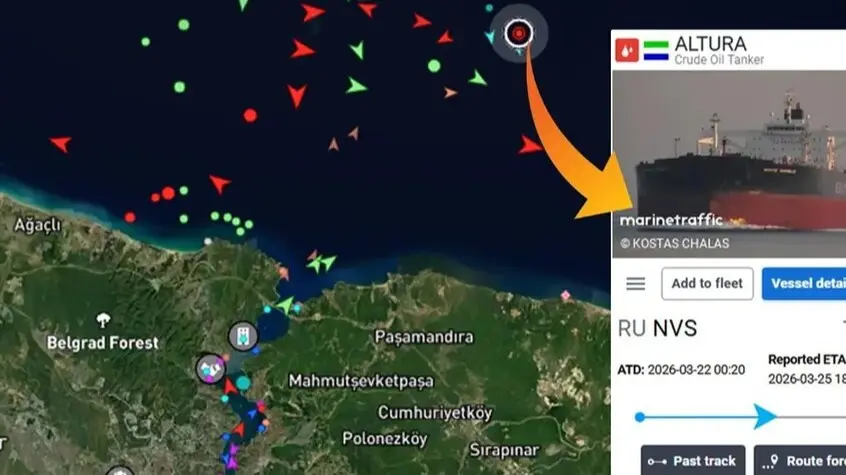The height and width of the screenshot is (475, 846).
Task: Open the hamburger menu in vessel panel
Action: click(636, 283)
